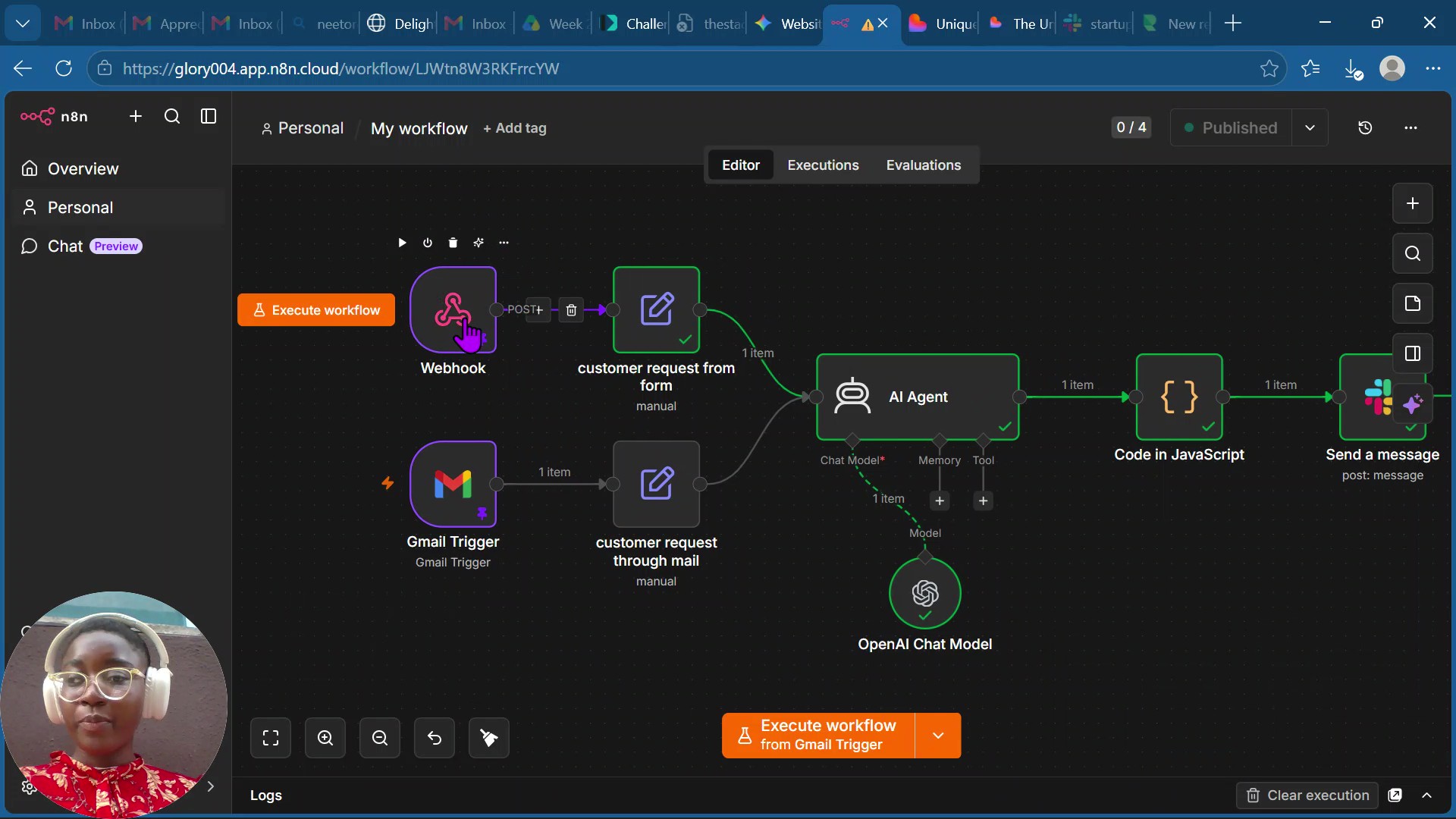Tidy up the workflow nodes
Image resolution: width=1456 pixels, height=819 pixels.
pyautogui.click(x=489, y=738)
